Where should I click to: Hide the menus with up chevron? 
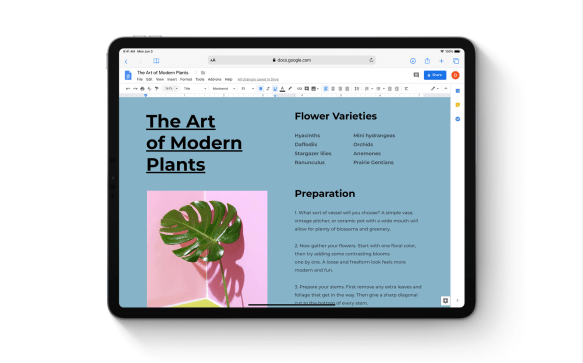(x=445, y=89)
